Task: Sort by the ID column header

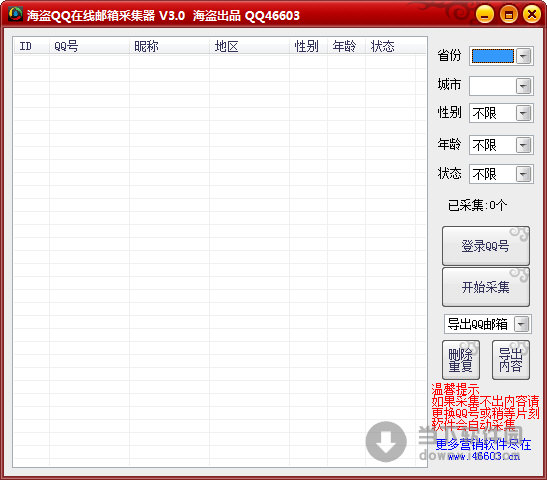Action: point(31,46)
